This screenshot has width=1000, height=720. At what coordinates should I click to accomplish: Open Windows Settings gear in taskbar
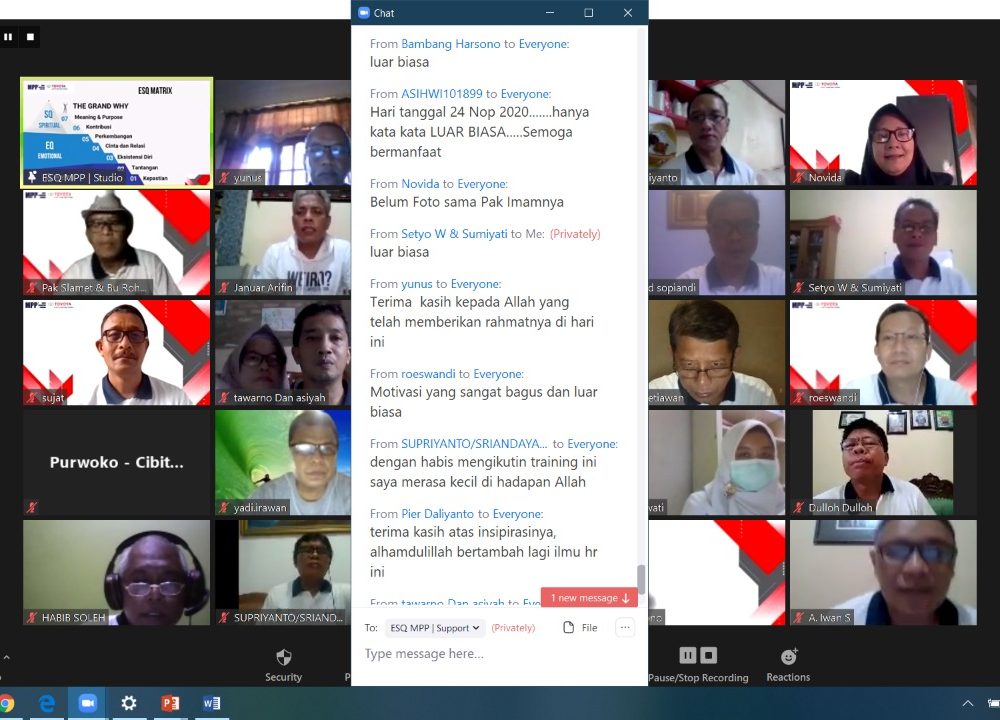pos(128,703)
